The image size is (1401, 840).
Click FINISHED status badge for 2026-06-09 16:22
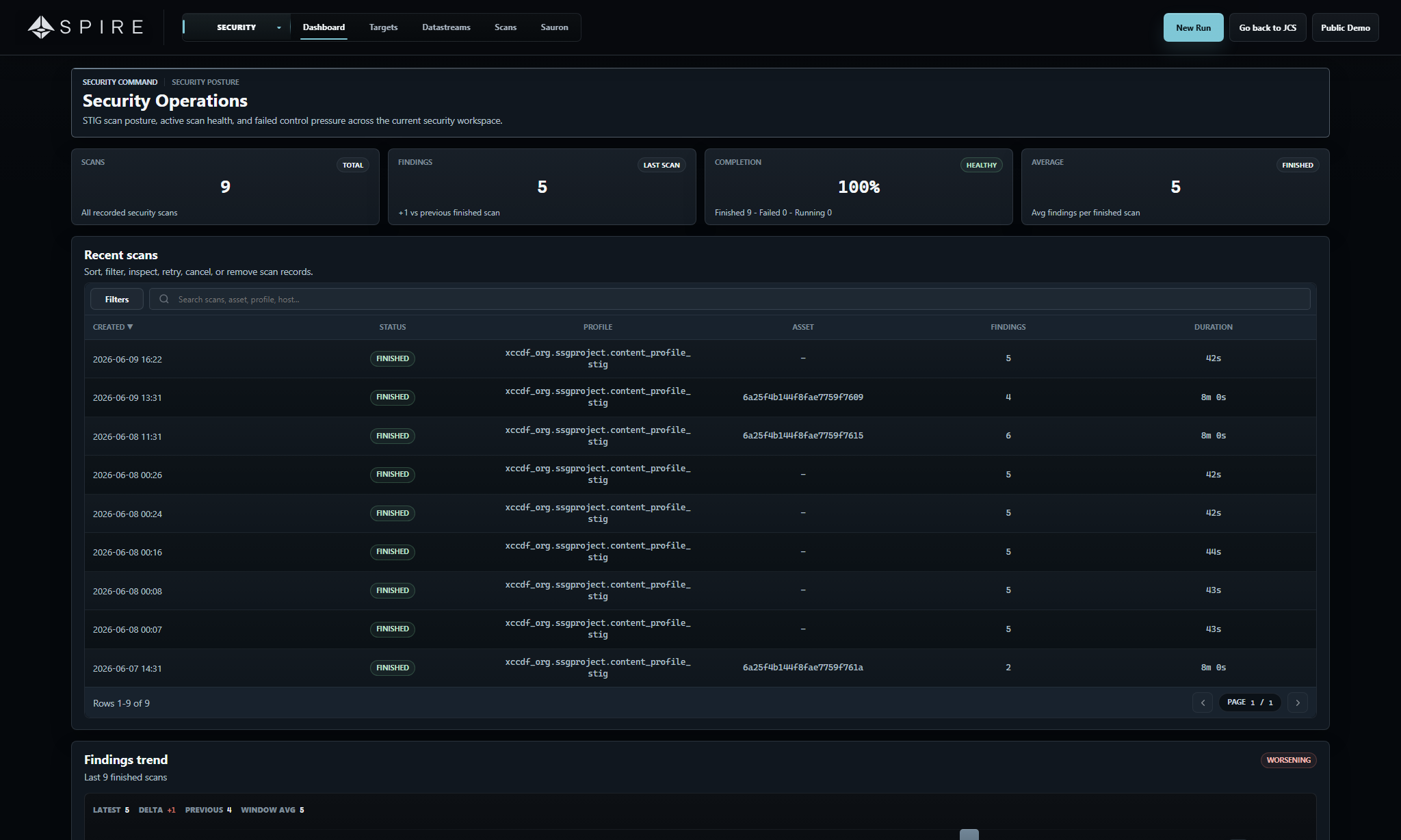pyautogui.click(x=393, y=358)
